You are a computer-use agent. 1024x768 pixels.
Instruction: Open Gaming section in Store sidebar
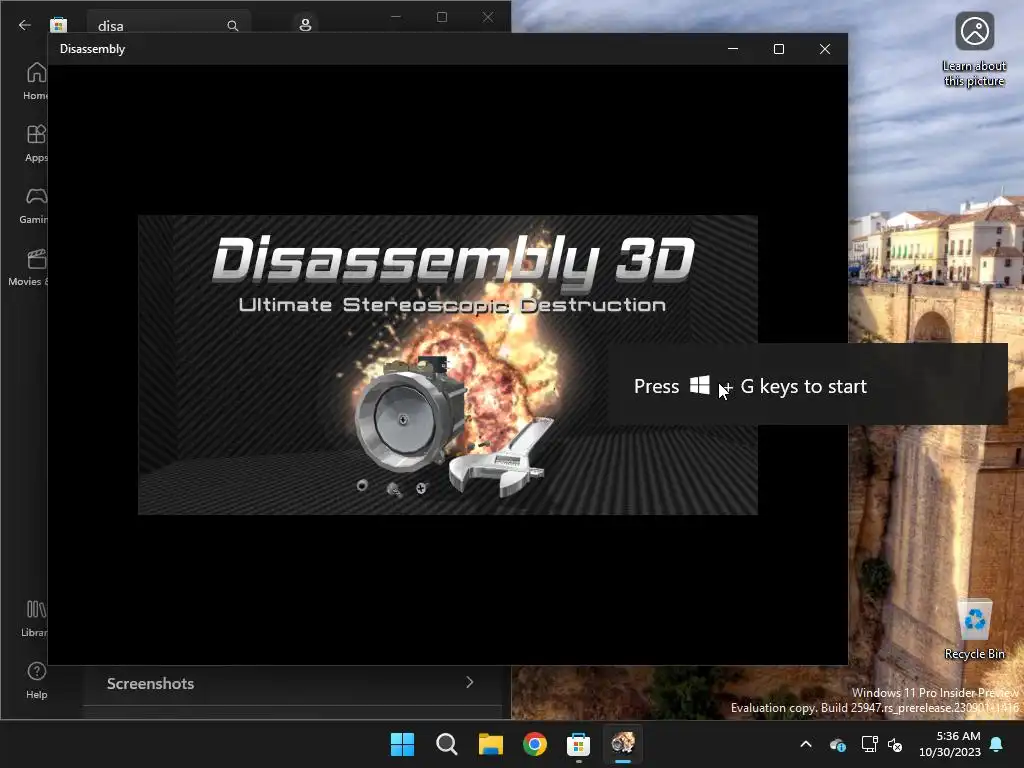[35, 205]
